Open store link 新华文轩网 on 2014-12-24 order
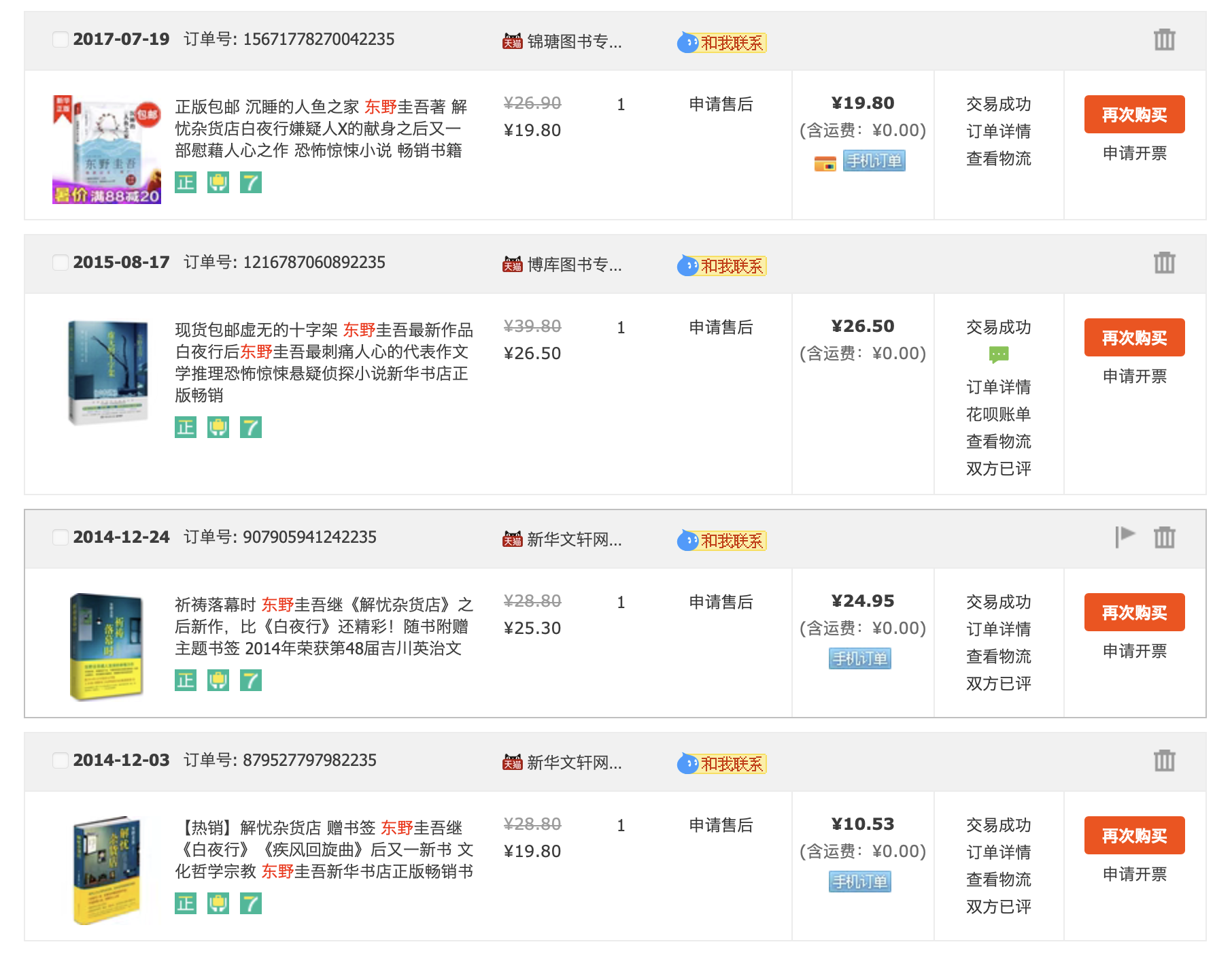The height and width of the screenshot is (955, 1232). [x=574, y=540]
